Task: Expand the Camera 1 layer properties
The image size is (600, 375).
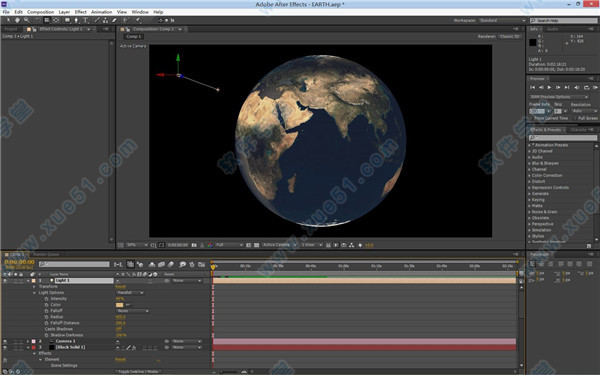Action: [28, 341]
